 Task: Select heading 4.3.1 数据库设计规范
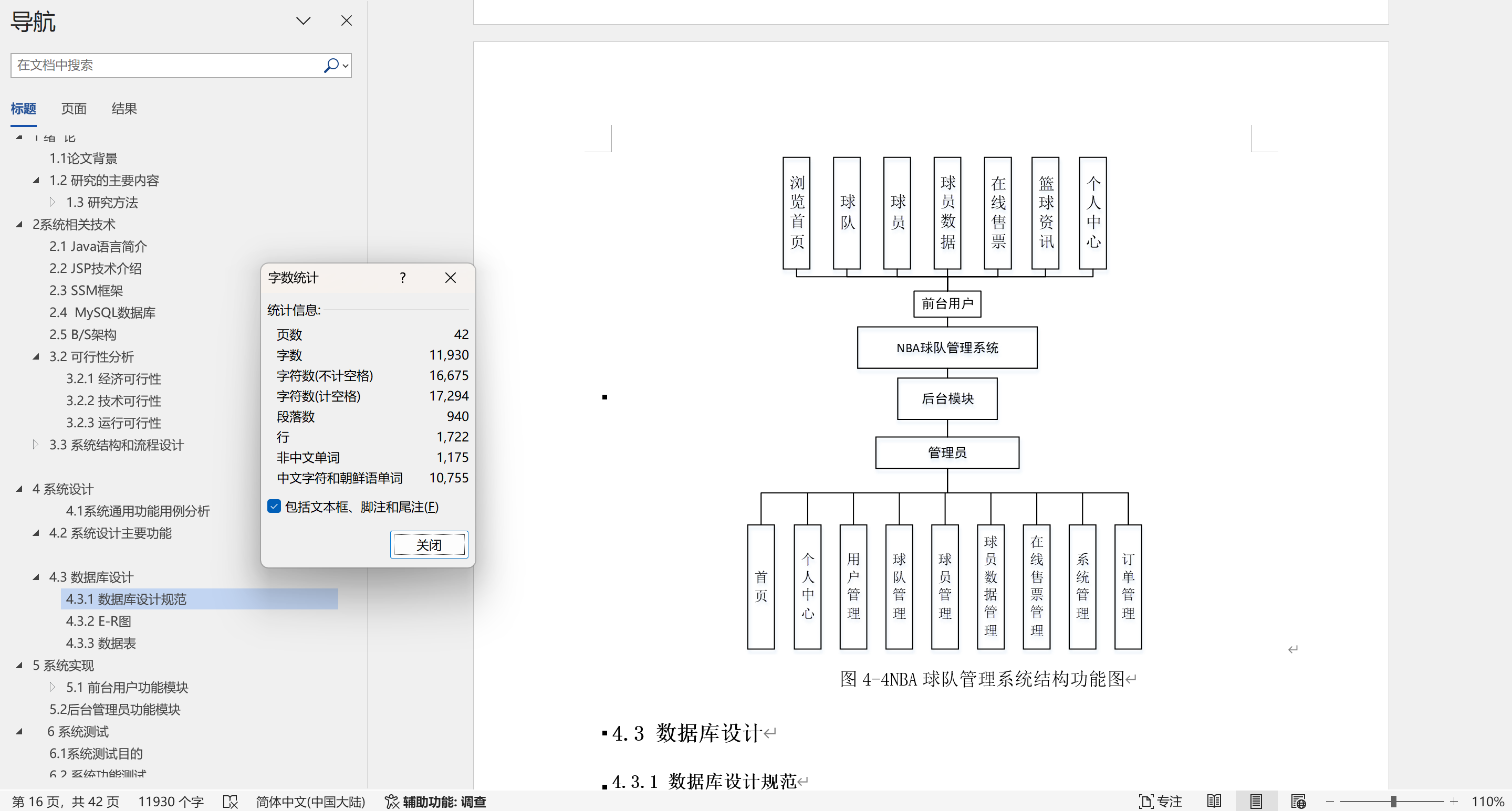199,599
